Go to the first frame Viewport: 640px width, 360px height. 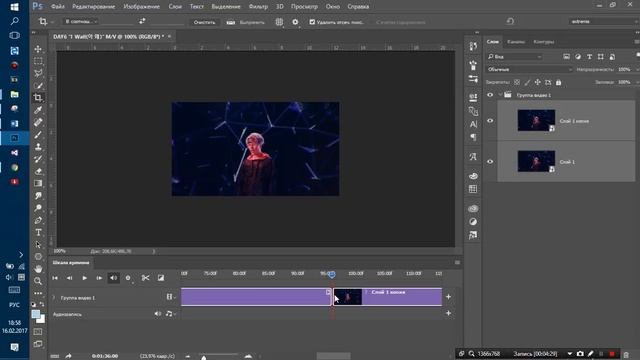point(55,278)
